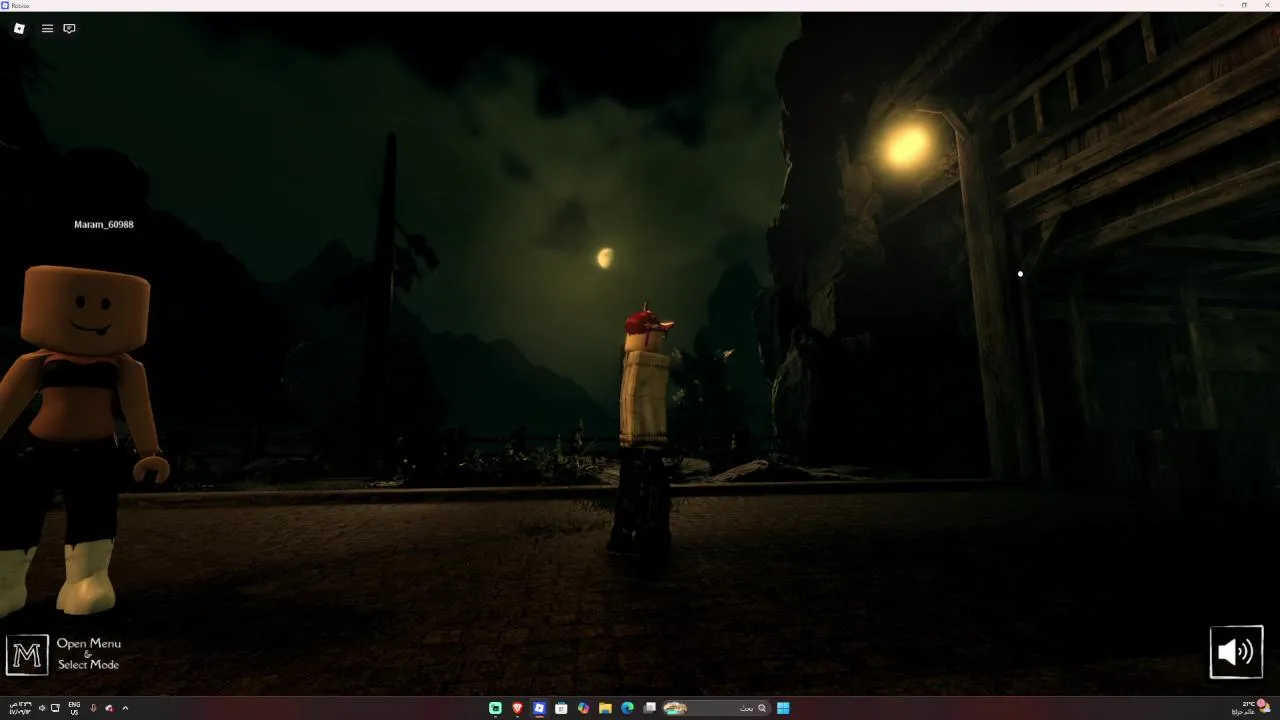1280x720 pixels.
Task: Open the Roblox logo menu
Action: tap(18, 28)
